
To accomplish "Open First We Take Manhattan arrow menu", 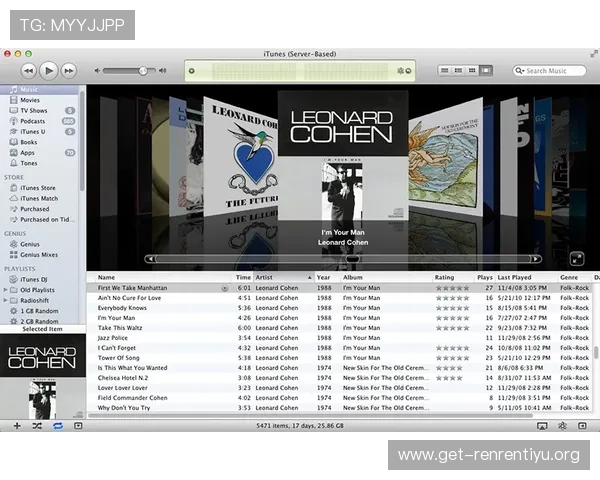I will [x=225, y=288].
